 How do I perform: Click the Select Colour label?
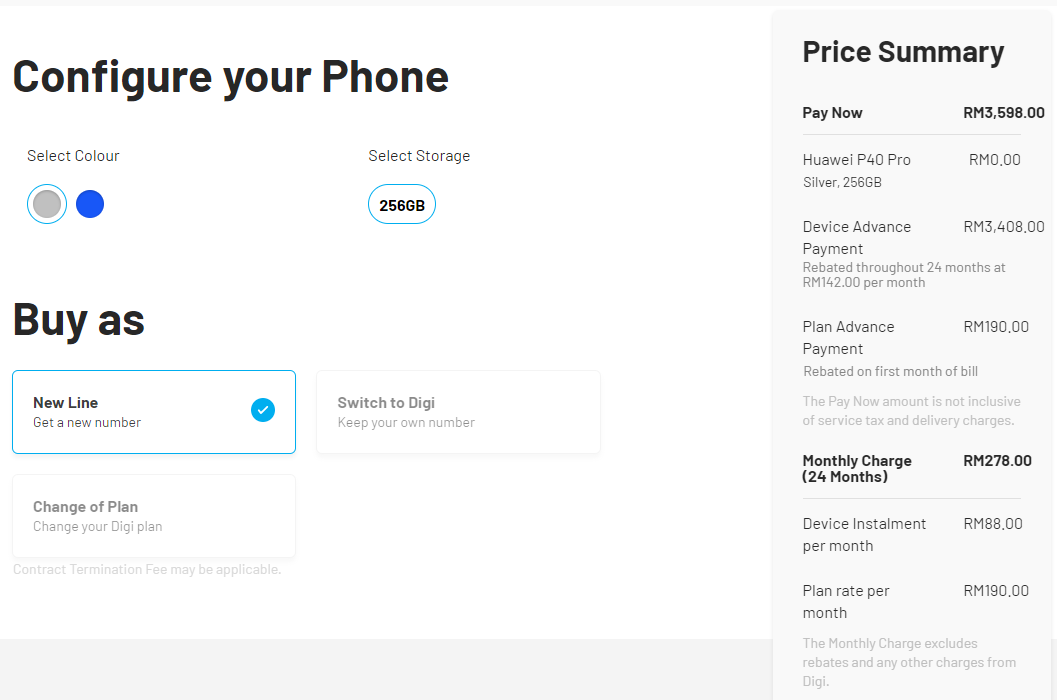73,156
